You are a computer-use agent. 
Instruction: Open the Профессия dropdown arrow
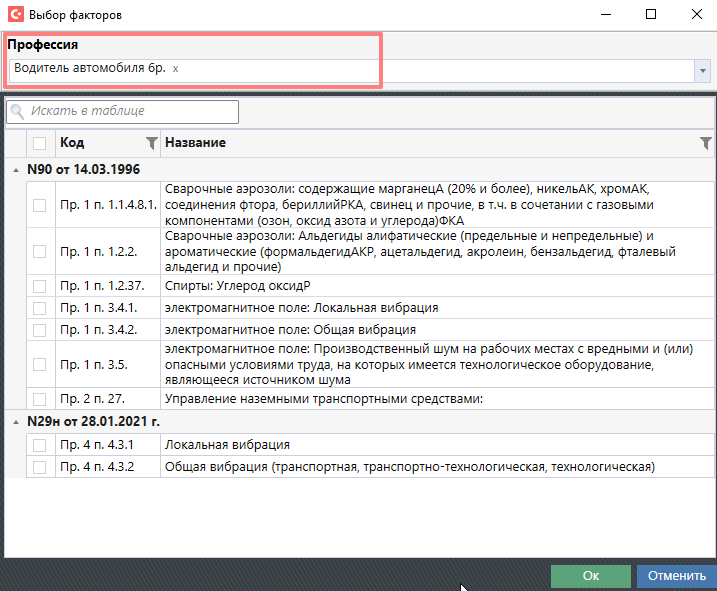[703, 71]
